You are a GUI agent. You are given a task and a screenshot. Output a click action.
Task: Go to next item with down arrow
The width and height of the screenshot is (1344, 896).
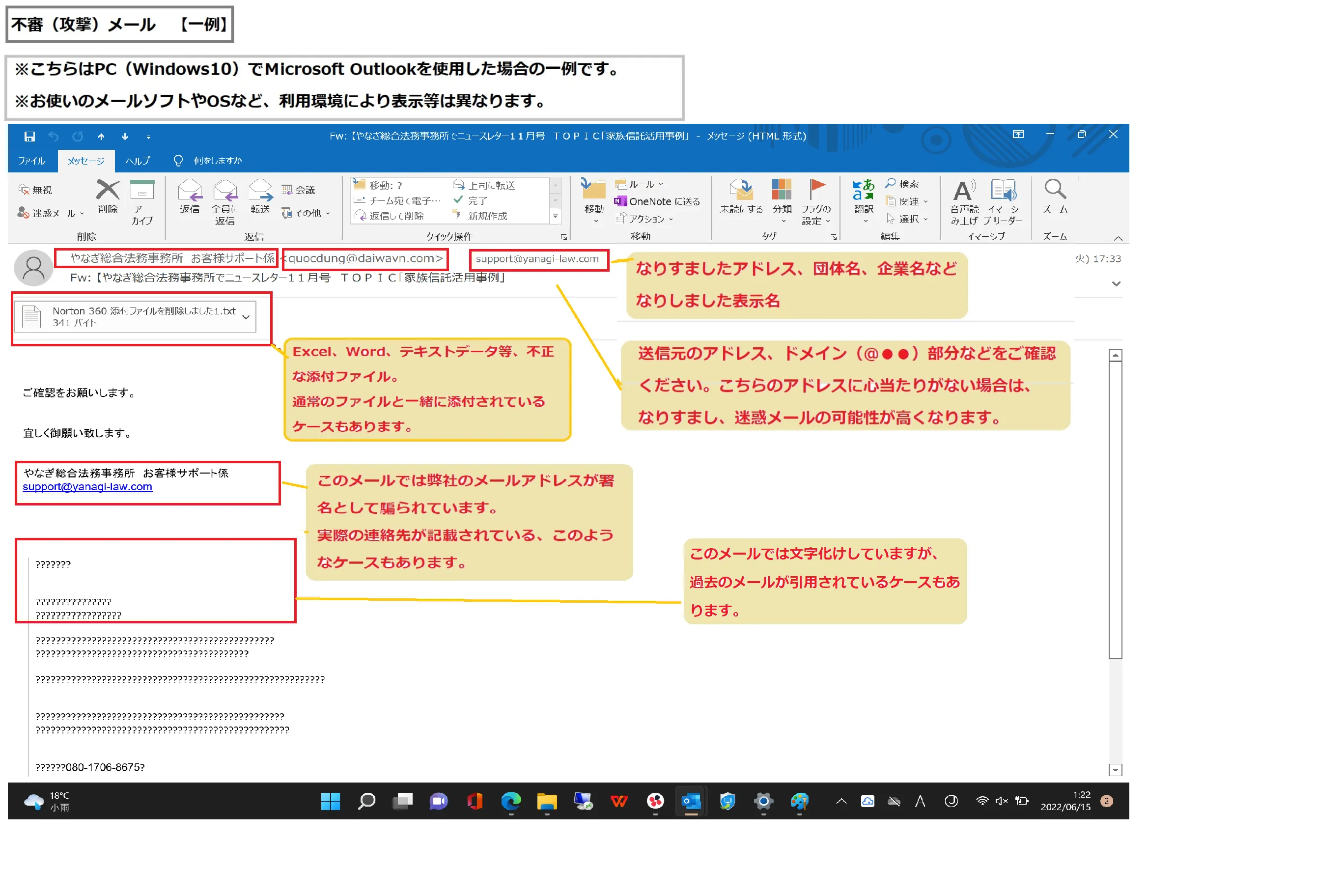click(x=125, y=137)
